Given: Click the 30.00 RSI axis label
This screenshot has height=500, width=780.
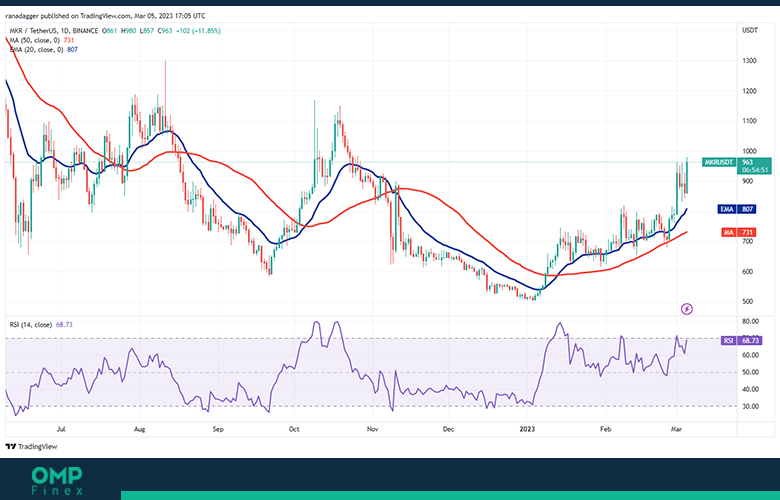Looking at the screenshot, I should [x=750, y=406].
